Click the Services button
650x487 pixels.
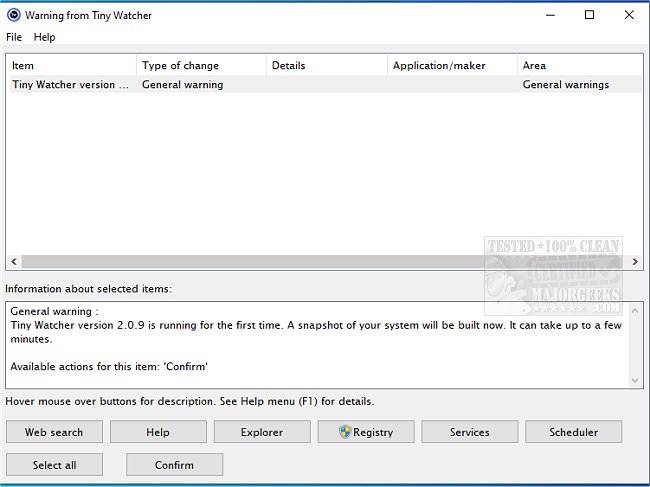[470, 432]
